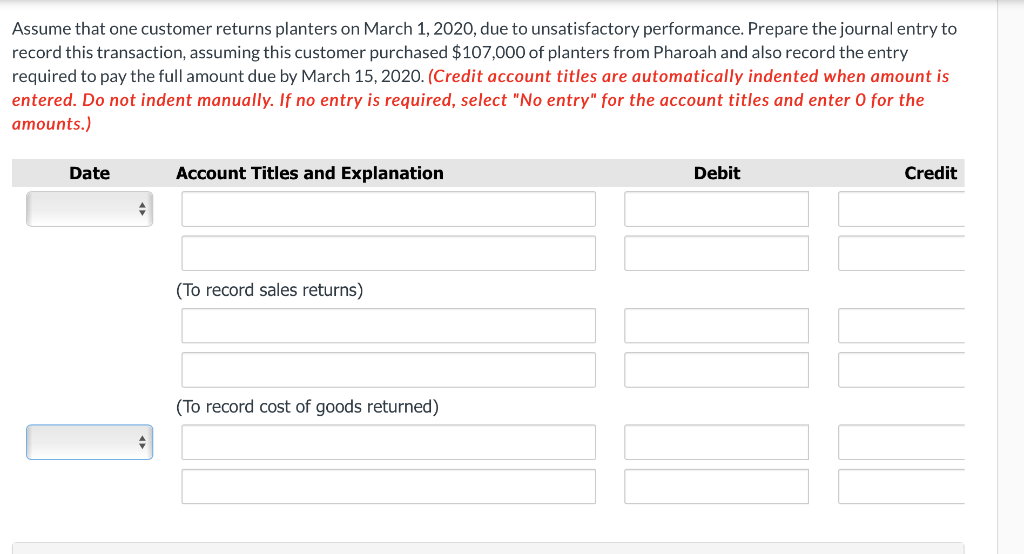Screen dimensions: 1024x554
Task: Click Credit field directly above cost of goods note
Action: coord(901,370)
